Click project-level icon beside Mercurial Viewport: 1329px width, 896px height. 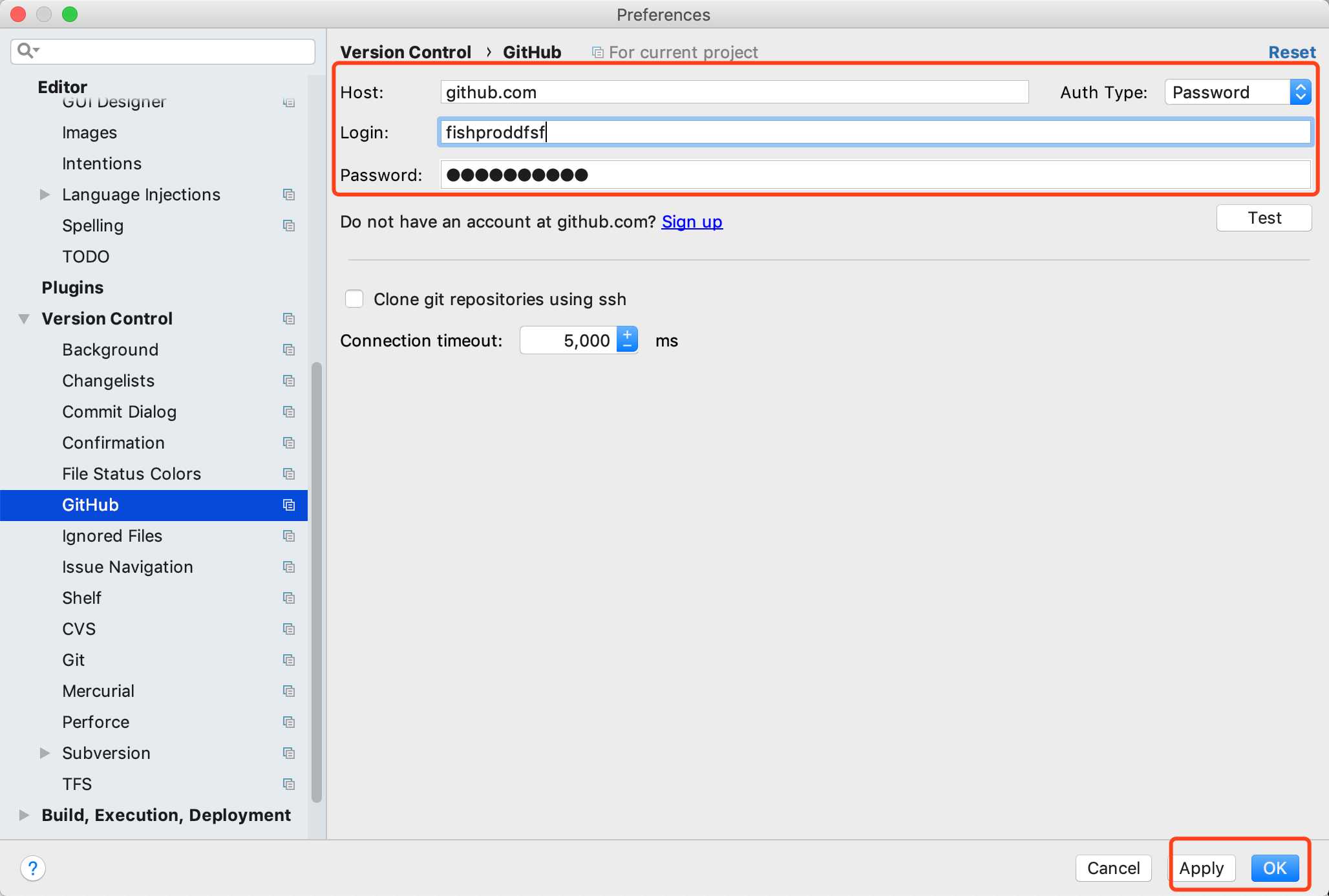click(x=289, y=691)
